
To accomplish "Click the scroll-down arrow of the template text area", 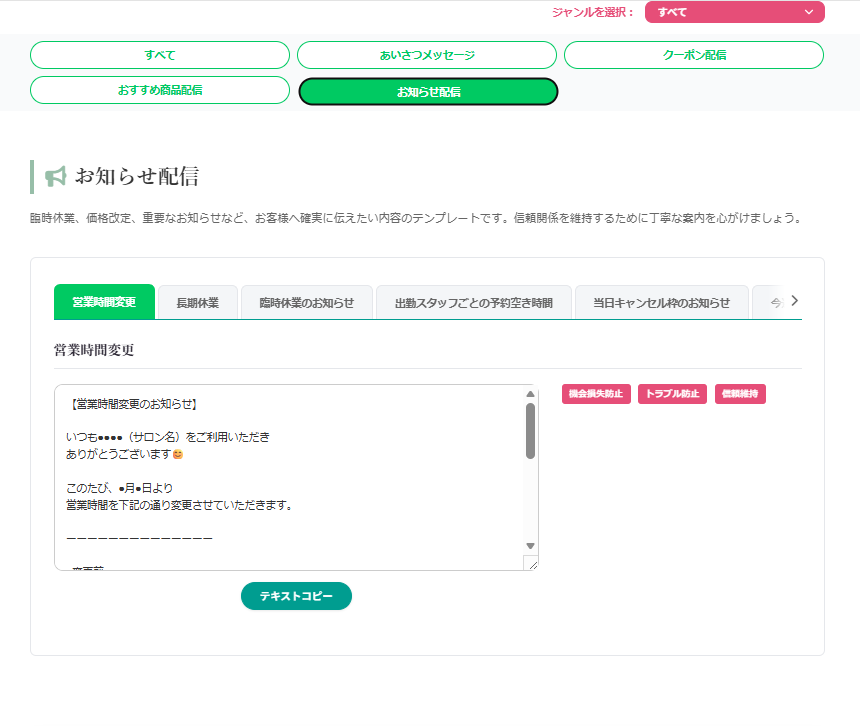I will point(530,546).
